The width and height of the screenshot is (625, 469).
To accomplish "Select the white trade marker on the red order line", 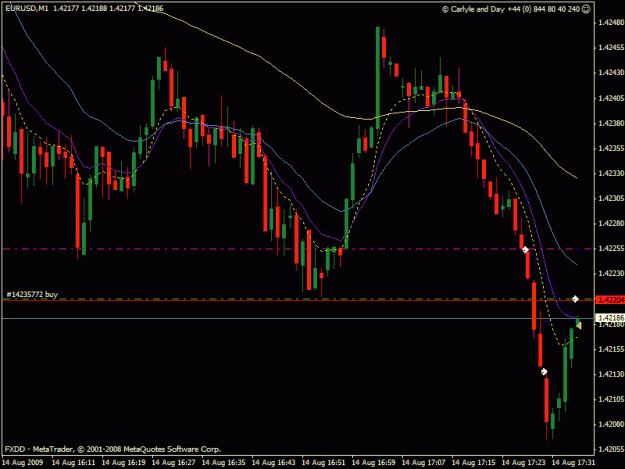I will point(575,298).
